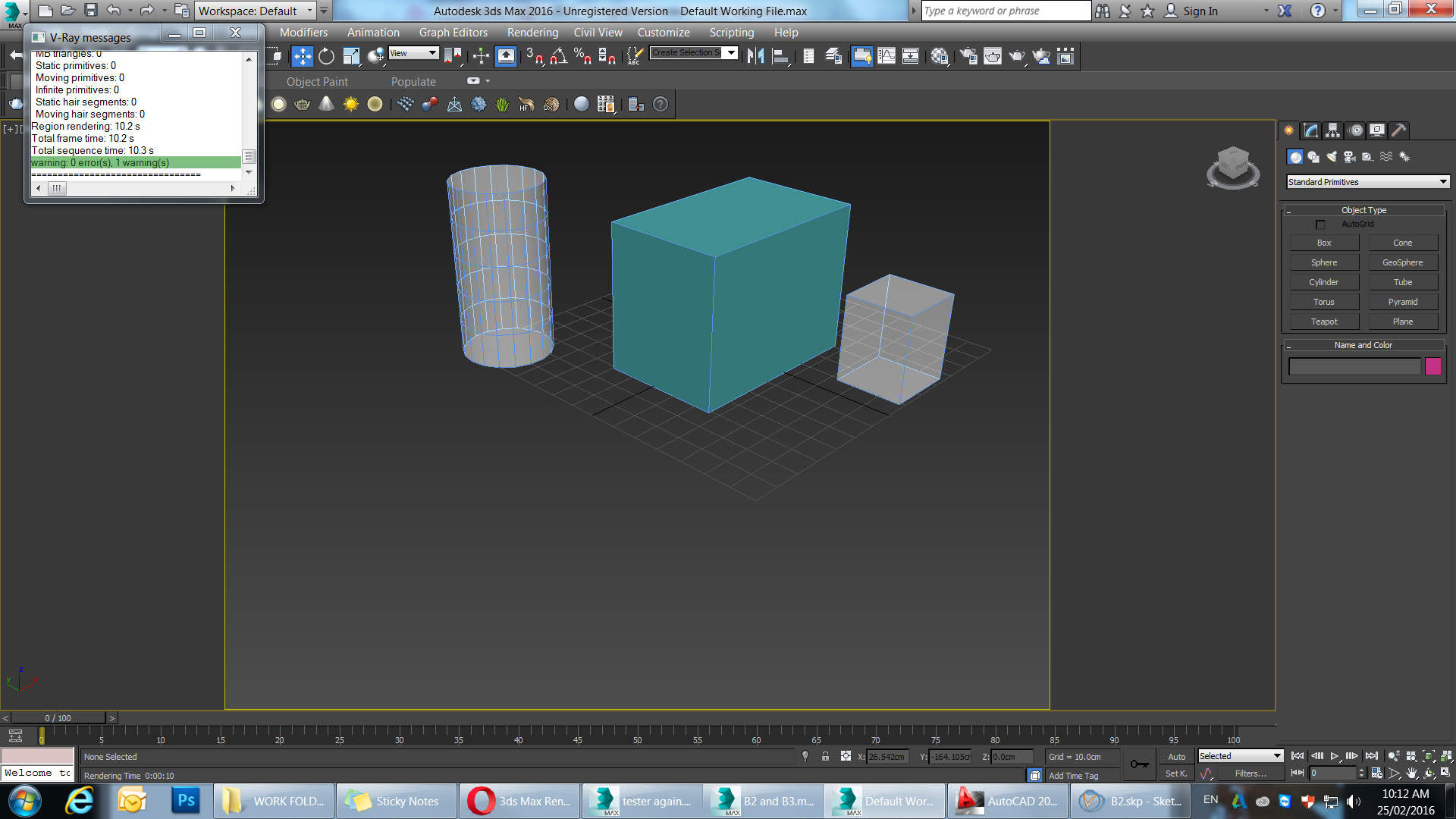This screenshot has height=819, width=1456.
Task: Select the Move transform tool
Action: pyautogui.click(x=302, y=56)
